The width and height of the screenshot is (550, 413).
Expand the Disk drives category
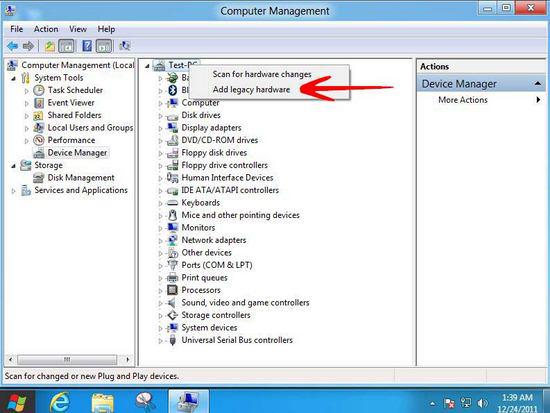(160, 116)
